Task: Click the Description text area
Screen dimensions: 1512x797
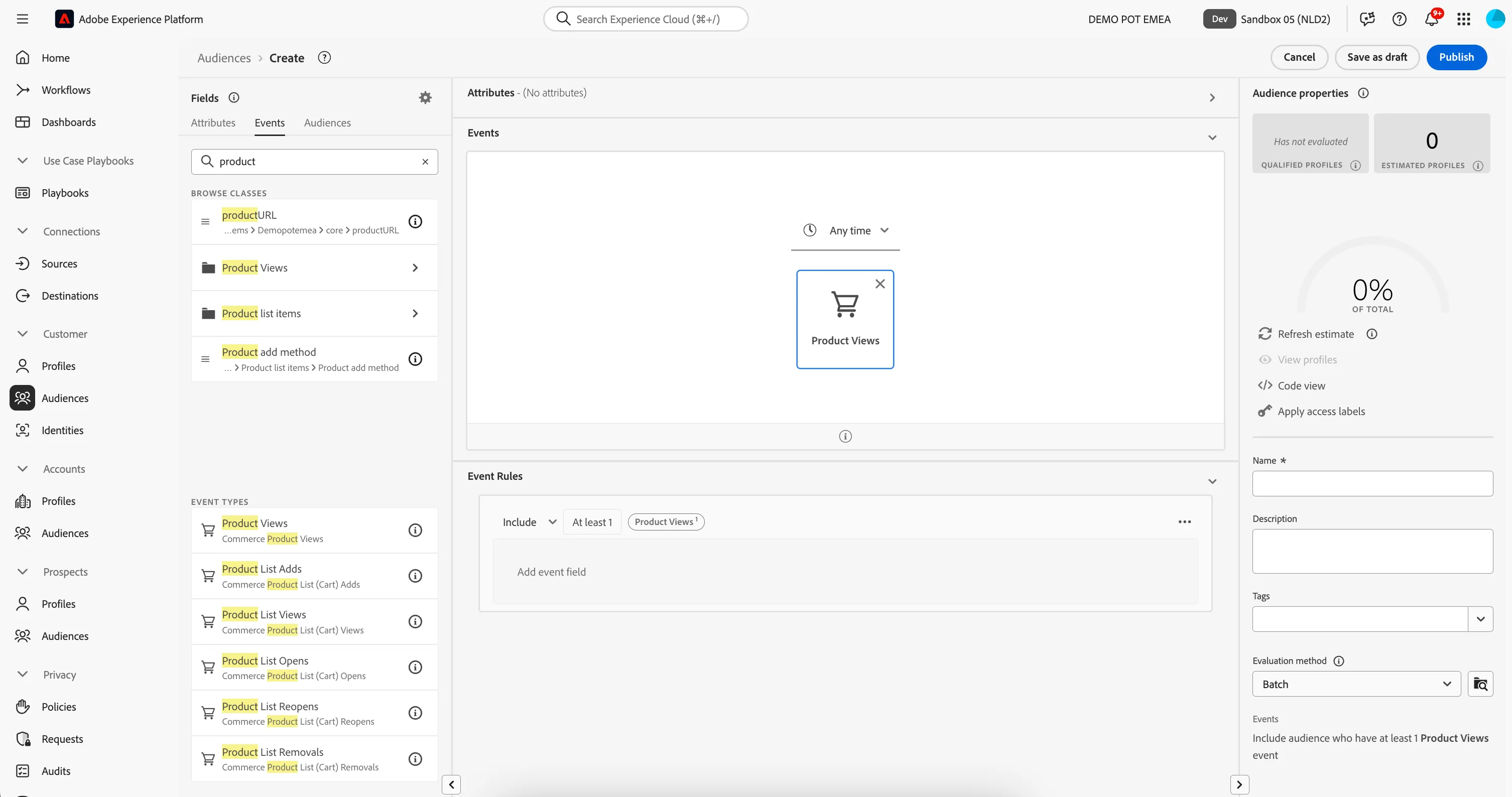Action: pyautogui.click(x=1372, y=551)
